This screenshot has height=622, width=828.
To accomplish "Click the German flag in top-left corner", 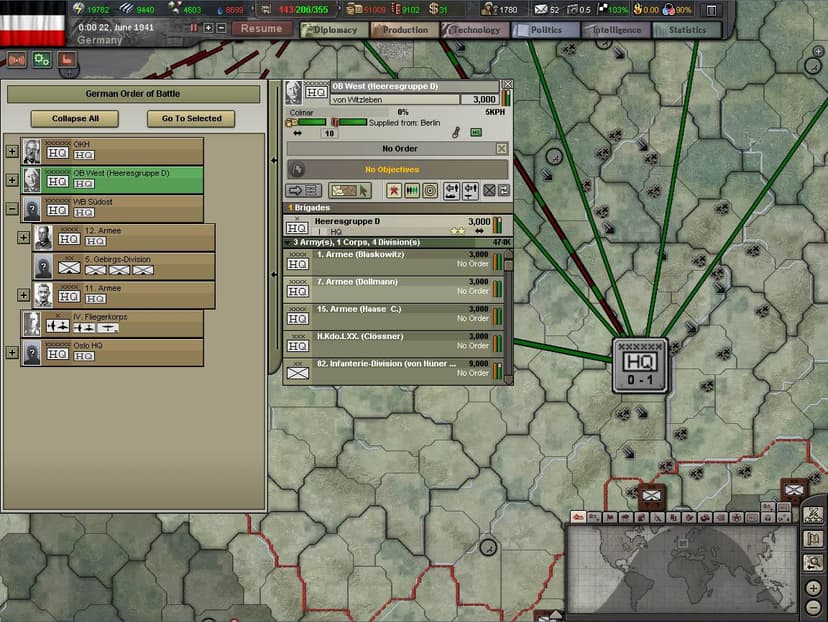I will [x=32, y=24].
